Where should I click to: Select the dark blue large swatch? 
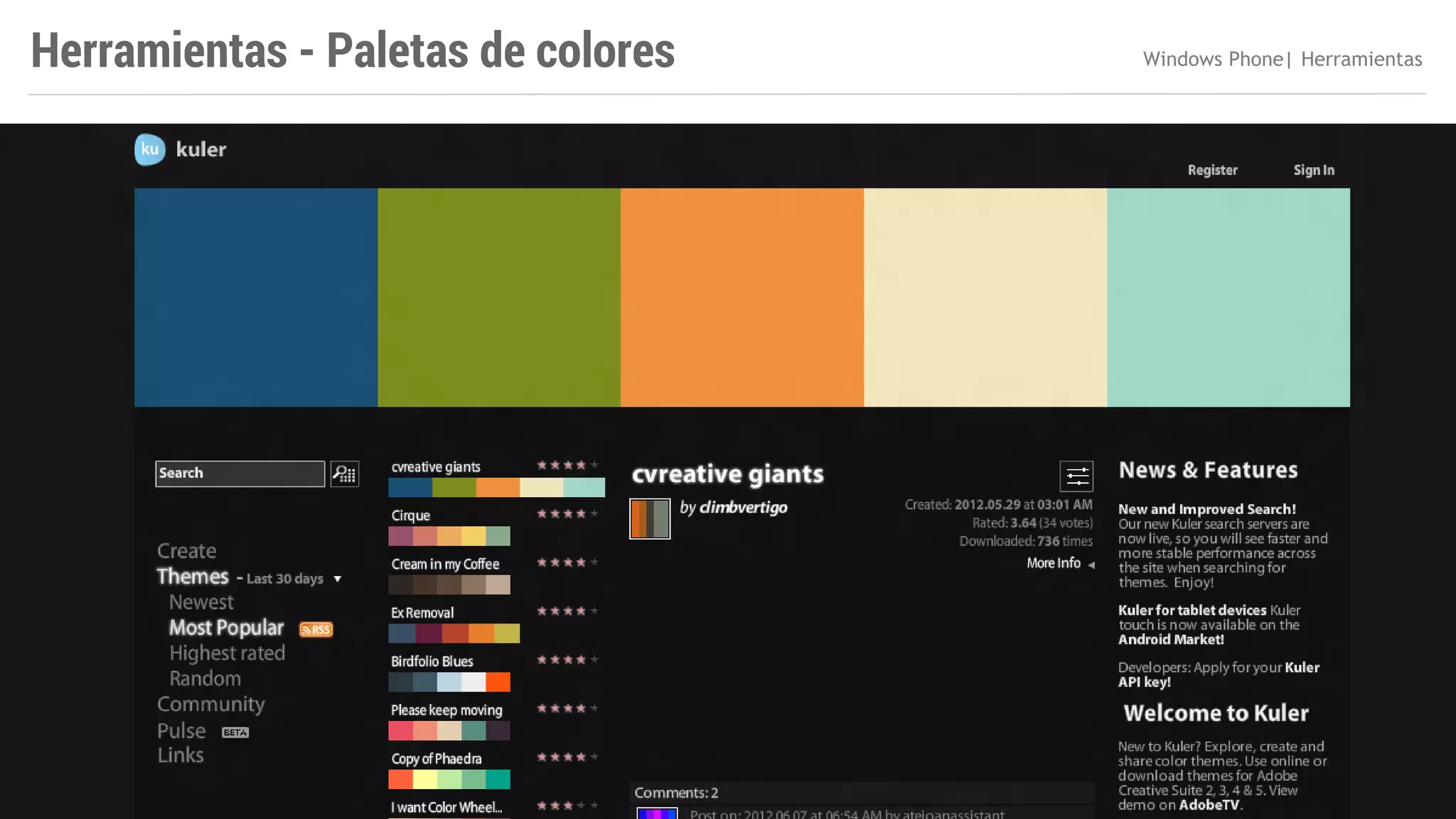[x=256, y=297]
